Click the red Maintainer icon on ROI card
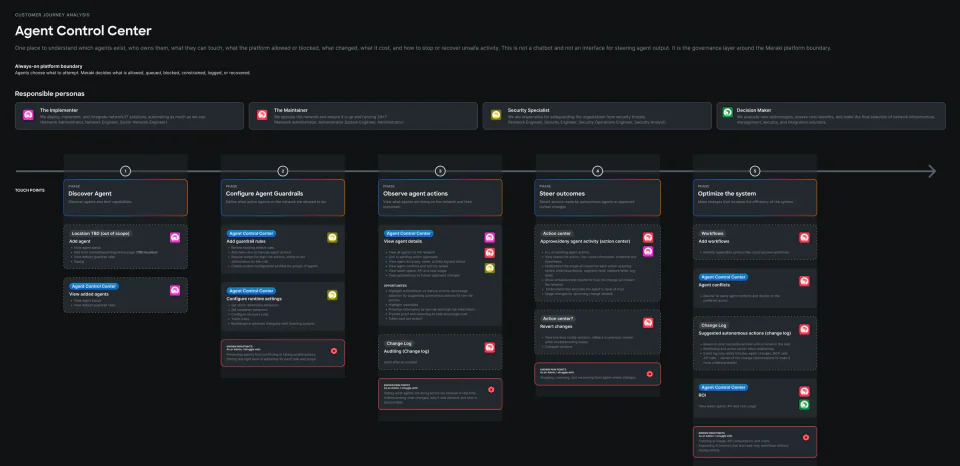Viewport: 960px width, 466px height. tap(804, 391)
